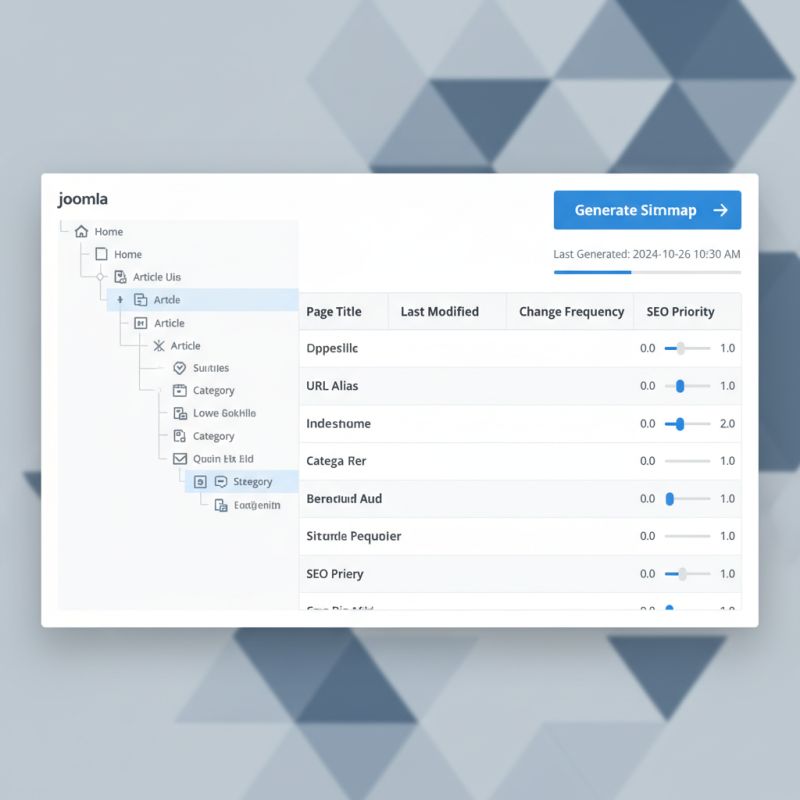Adjust the Dppesillc priority slider
This screenshot has width=800, height=800.
click(x=681, y=348)
